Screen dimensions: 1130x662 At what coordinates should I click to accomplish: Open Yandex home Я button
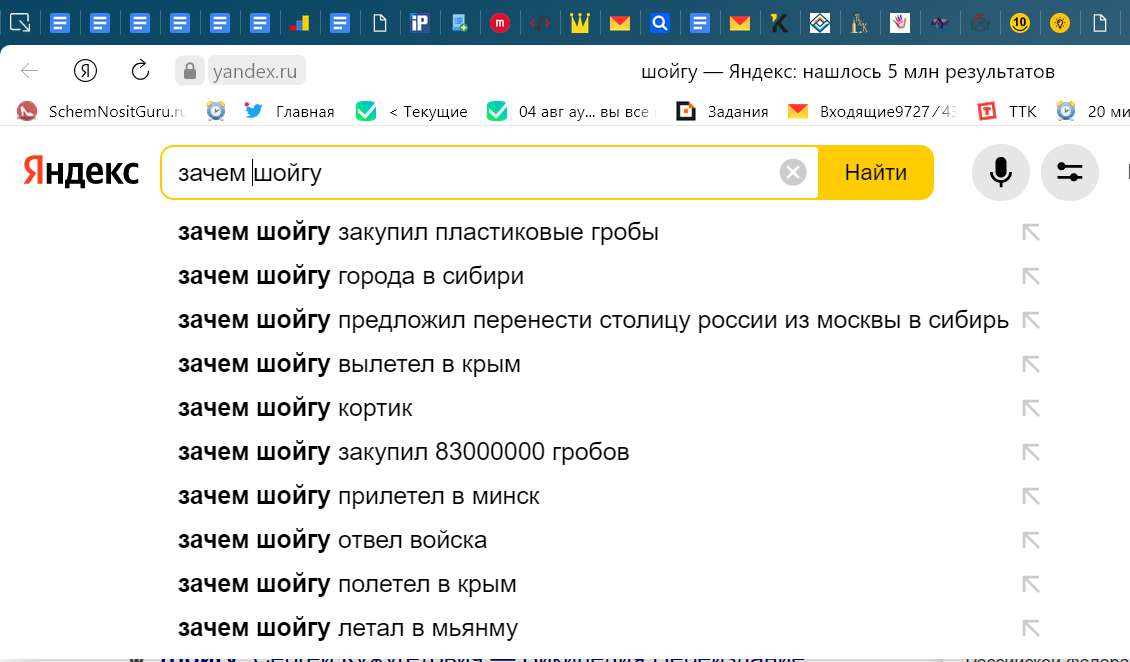86,71
